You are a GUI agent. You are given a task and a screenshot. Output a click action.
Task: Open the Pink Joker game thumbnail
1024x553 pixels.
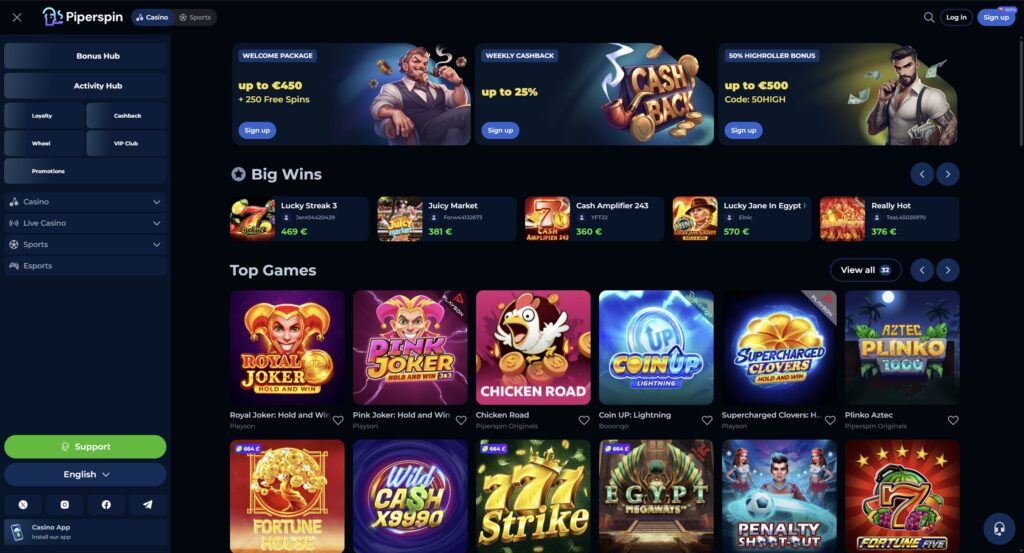[410, 347]
